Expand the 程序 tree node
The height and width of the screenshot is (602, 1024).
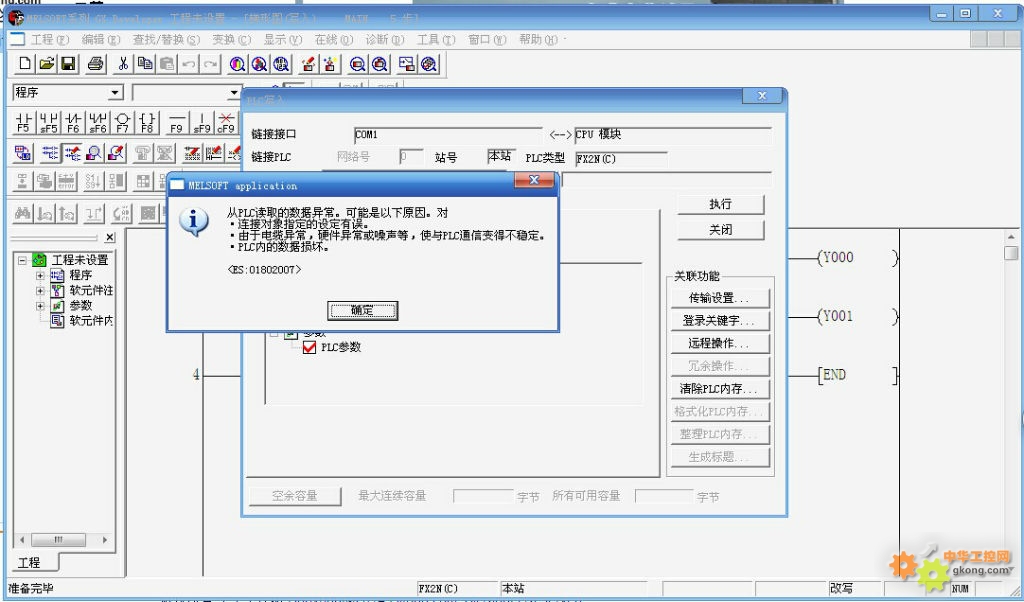40,276
